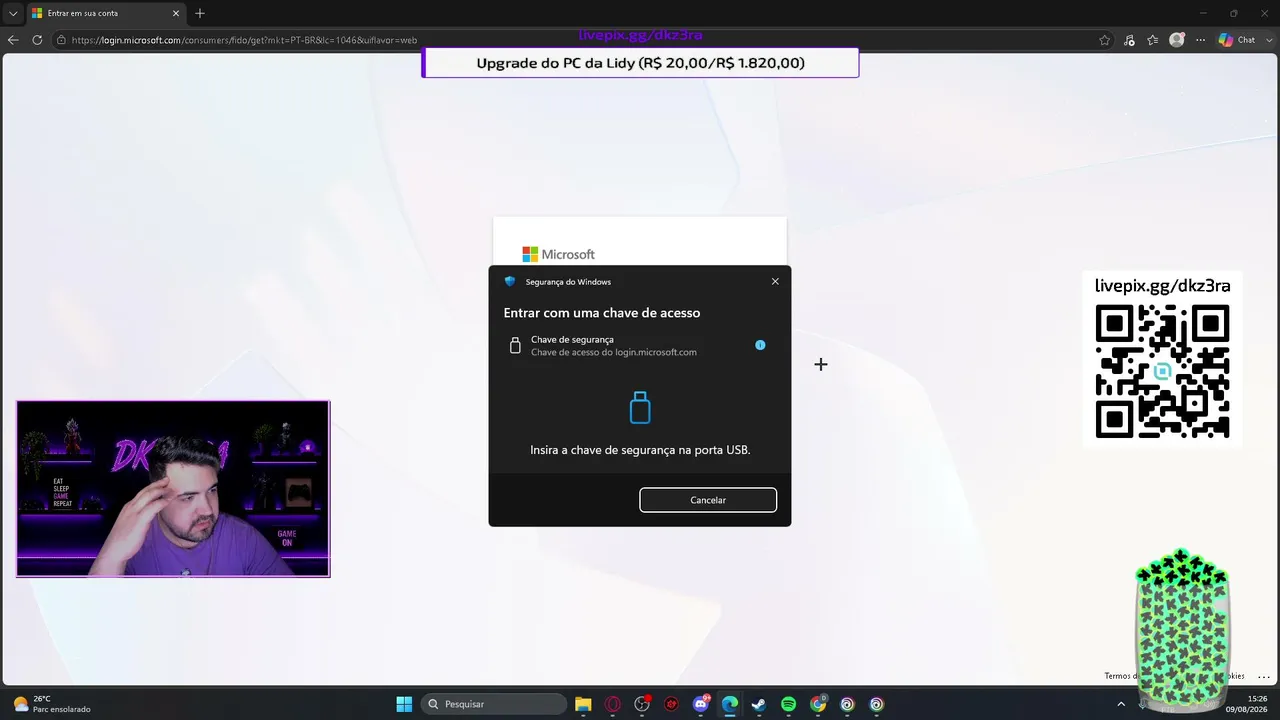Viewport: 1280px width, 720px height.
Task: Open OBS Studio from the taskbar
Action: (642, 704)
